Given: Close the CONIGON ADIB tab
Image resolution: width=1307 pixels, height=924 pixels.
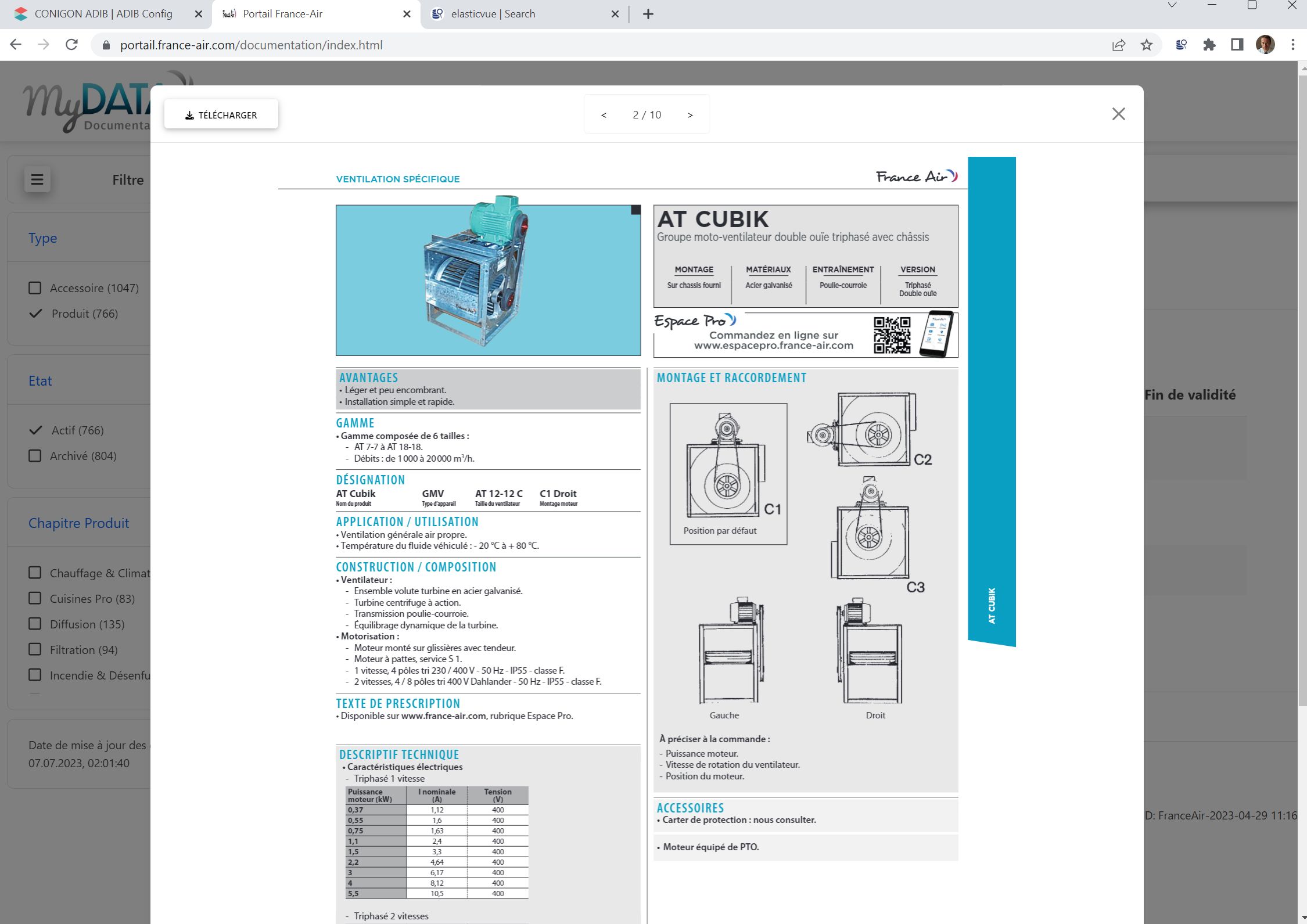Looking at the screenshot, I should pyautogui.click(x=199, y=14).
